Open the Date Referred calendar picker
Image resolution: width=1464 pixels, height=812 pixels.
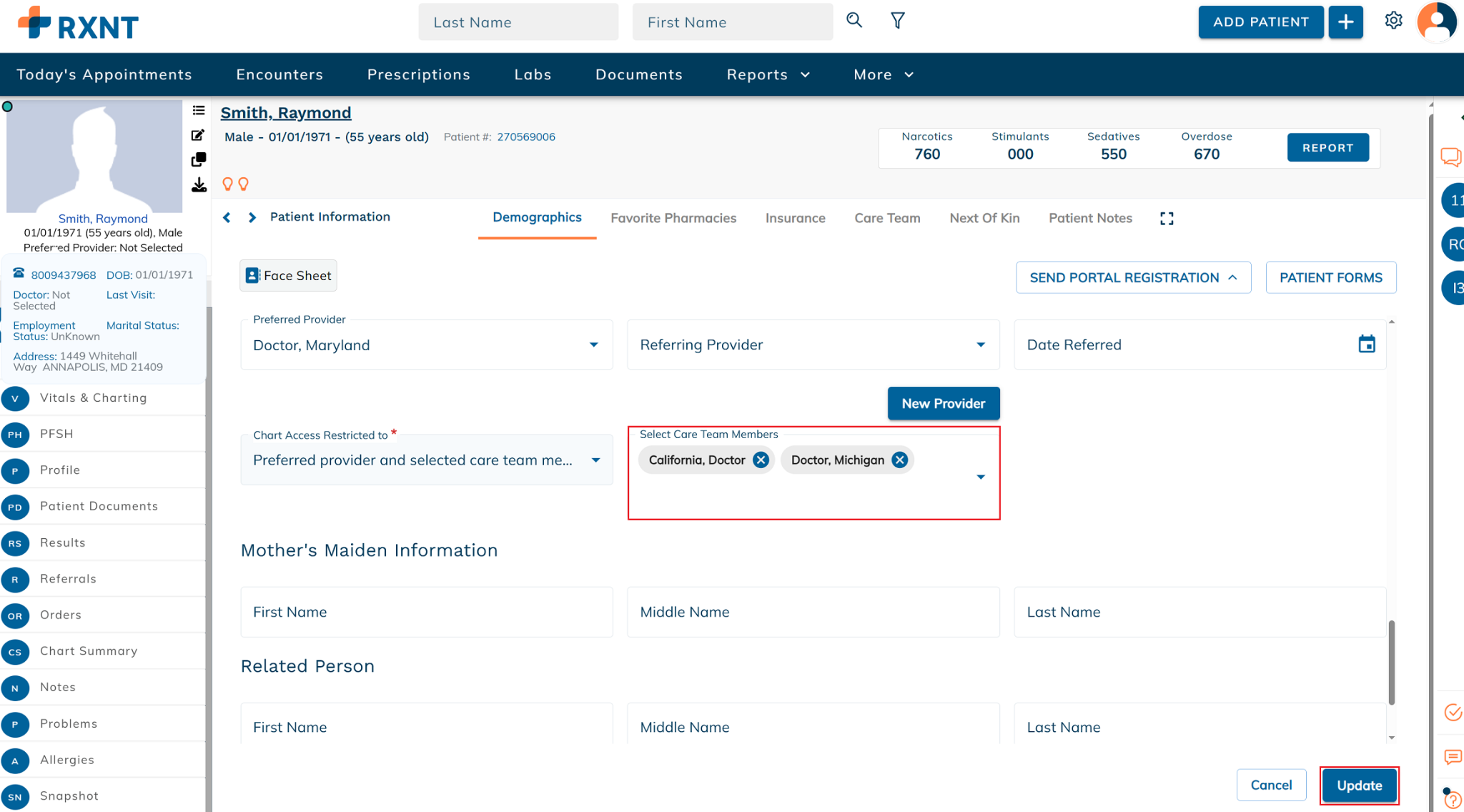point(1367,345)
